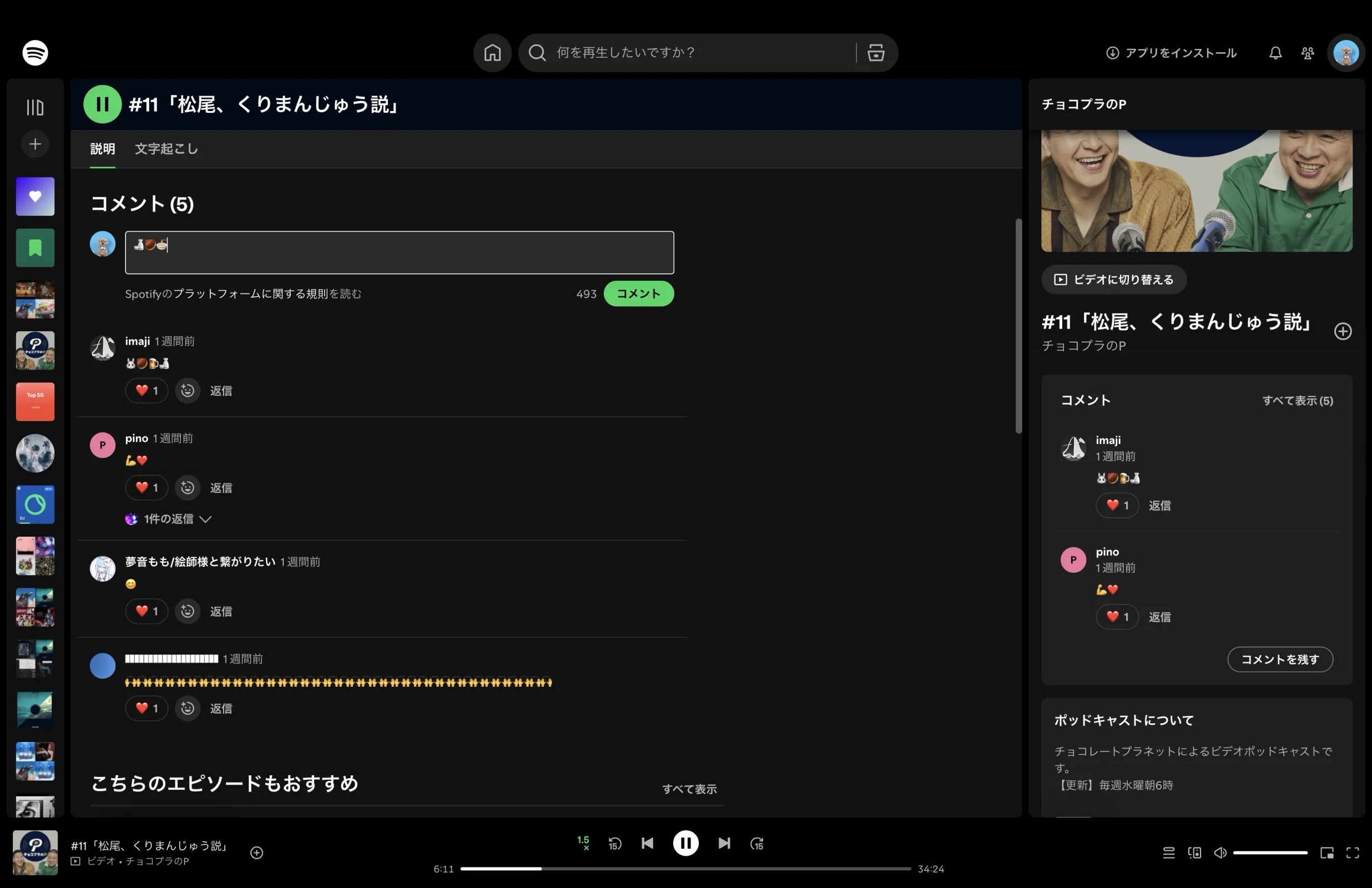The image size is (1372, 888).
Task: Open すべて表示 (5) comments link
Action: [1297, 401]
